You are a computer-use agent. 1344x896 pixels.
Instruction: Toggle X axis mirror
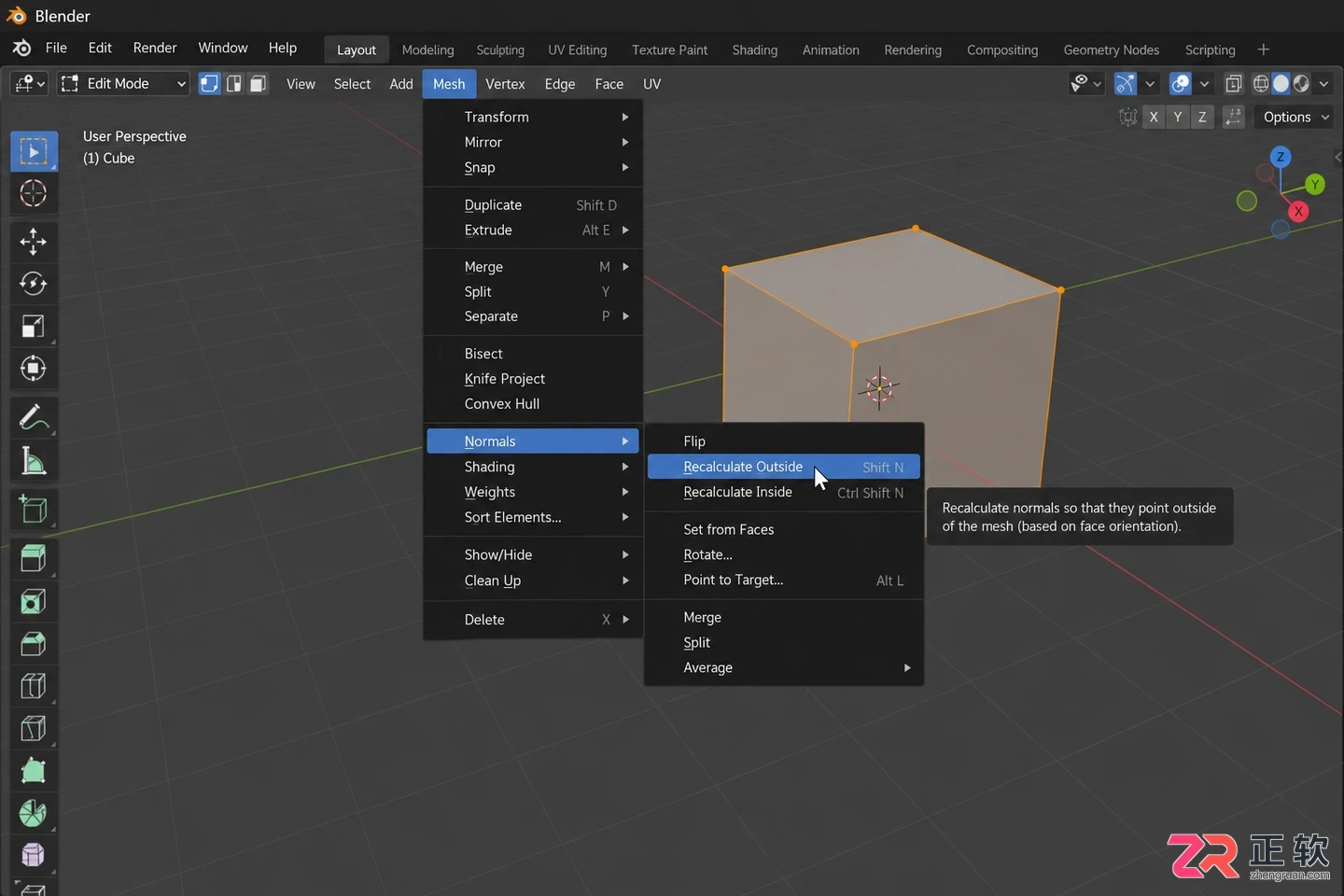tap(1154, 118)
